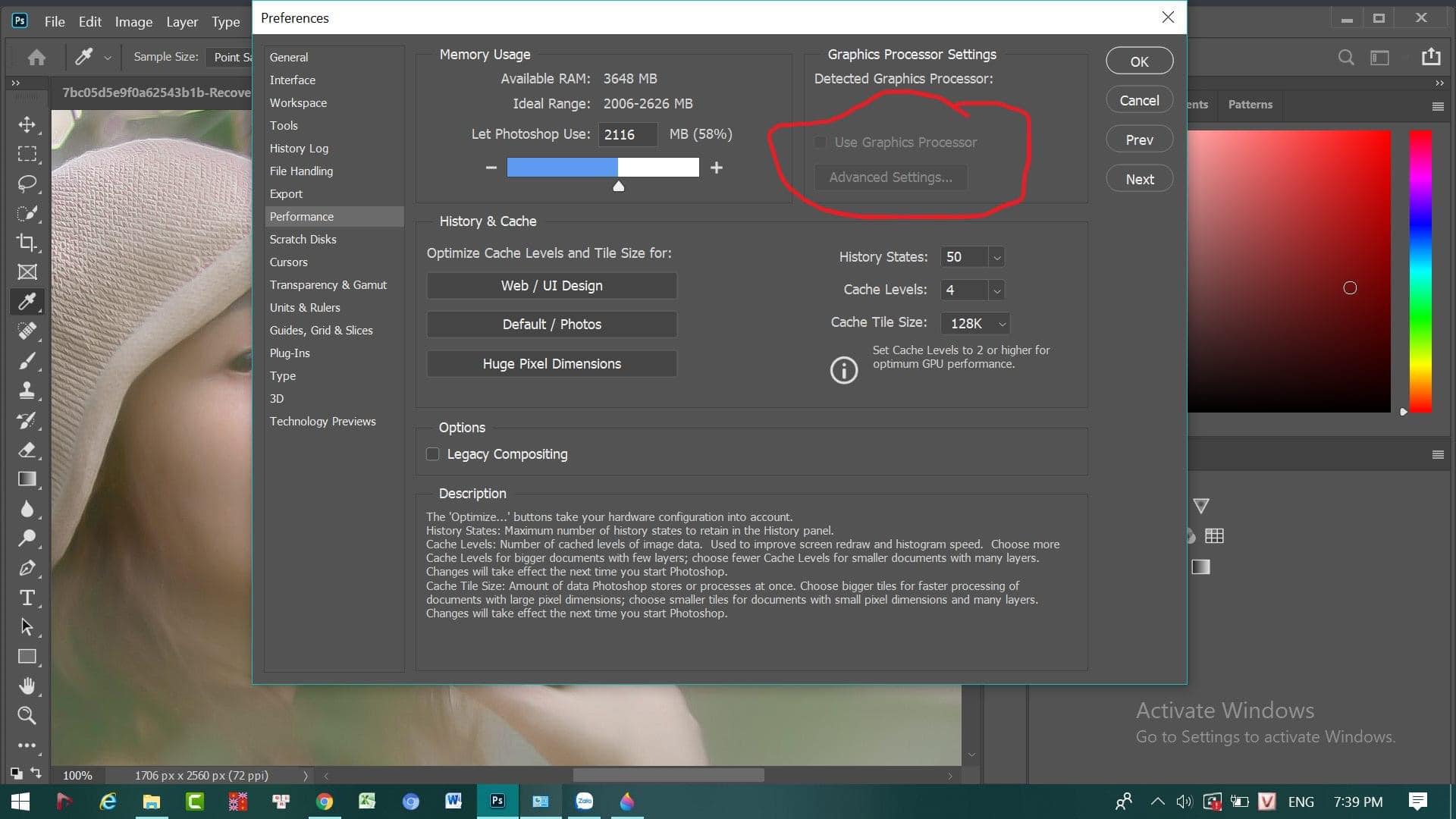Click the Huge Pixel Dimensions button
The height and width of the screenshot is (819, 1456).
tap(552, 363)
